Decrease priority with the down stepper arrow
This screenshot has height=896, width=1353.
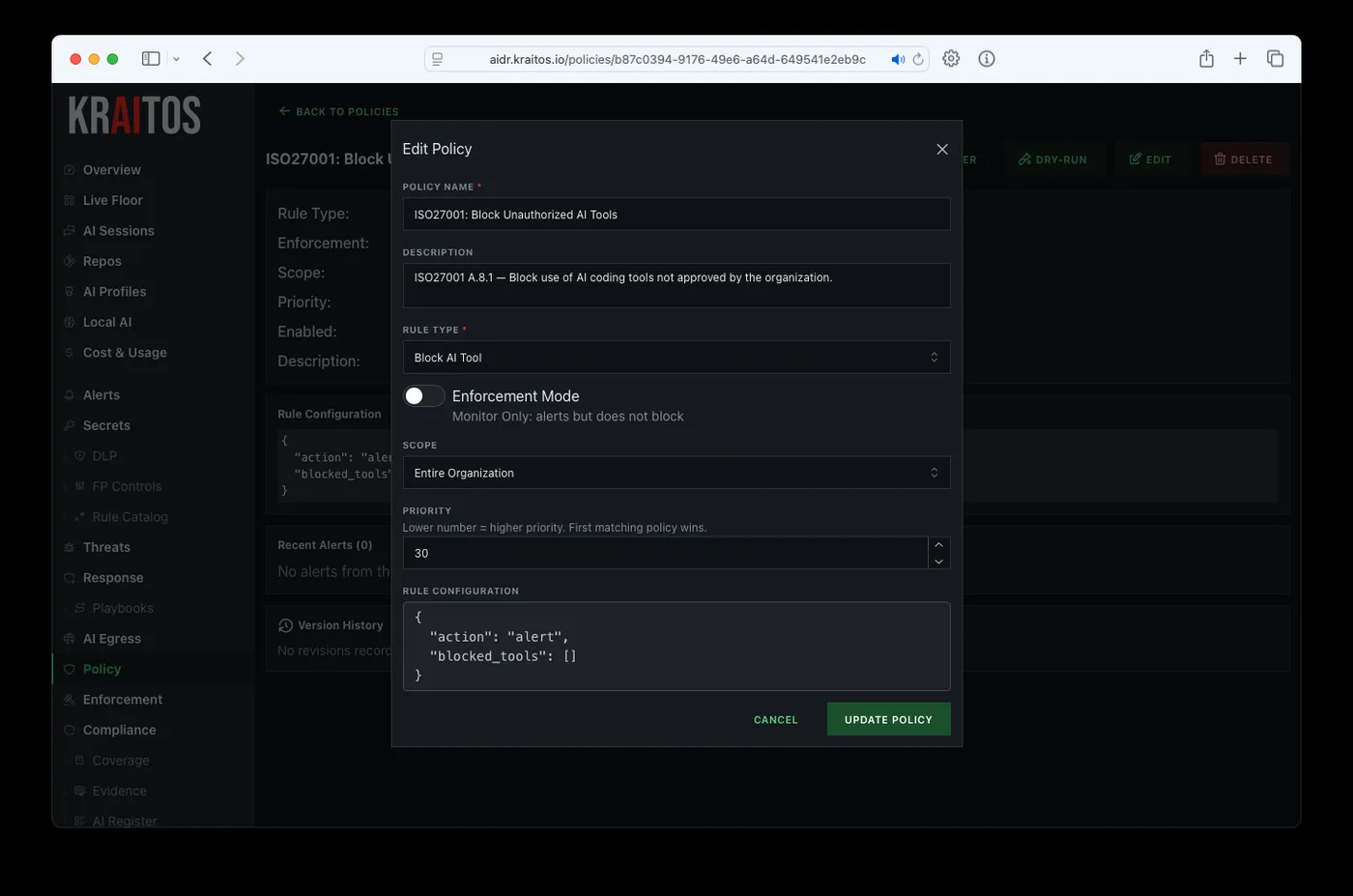[x=938, y=562]
